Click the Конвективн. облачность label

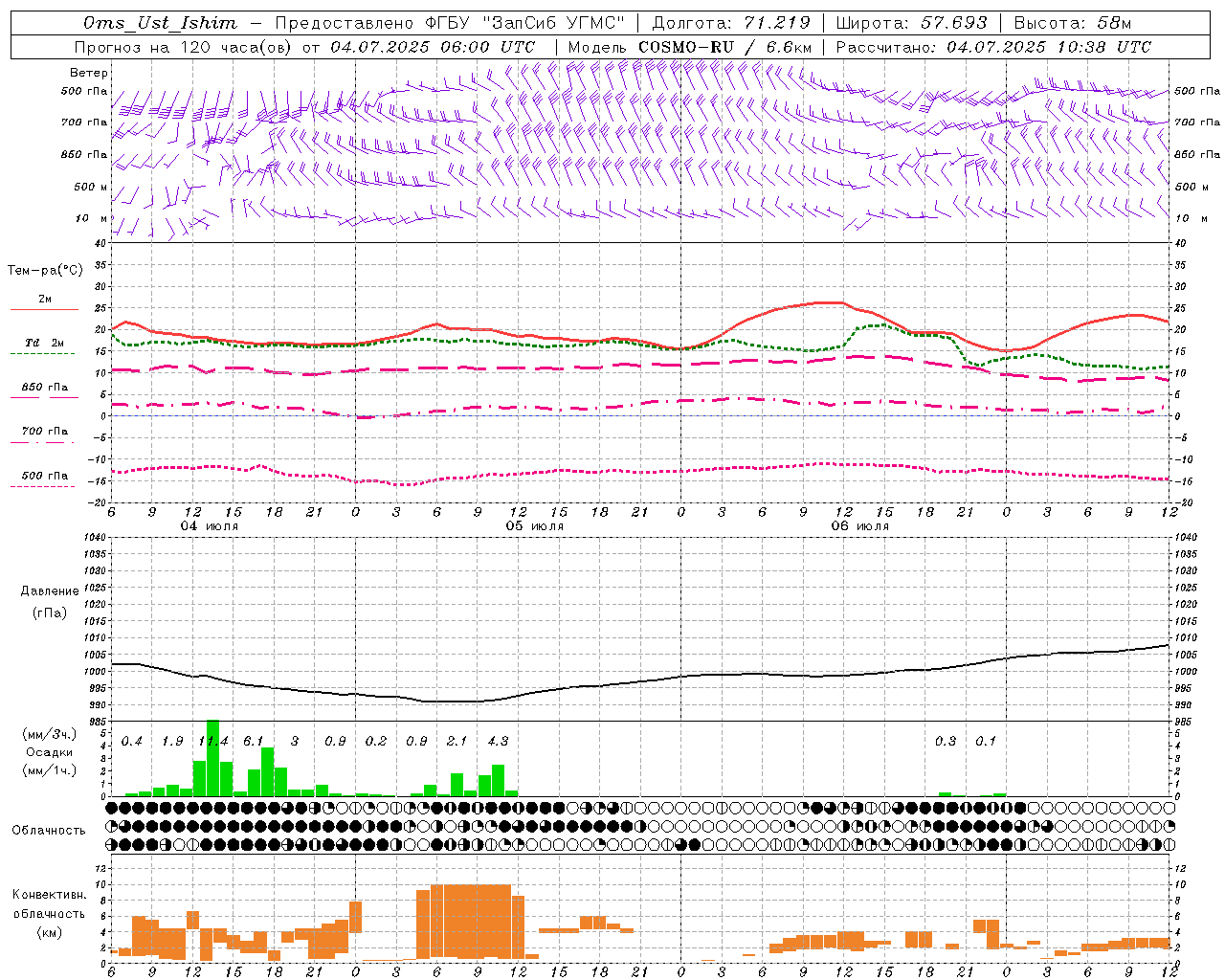pyautogui.click(x=49, y=904)
